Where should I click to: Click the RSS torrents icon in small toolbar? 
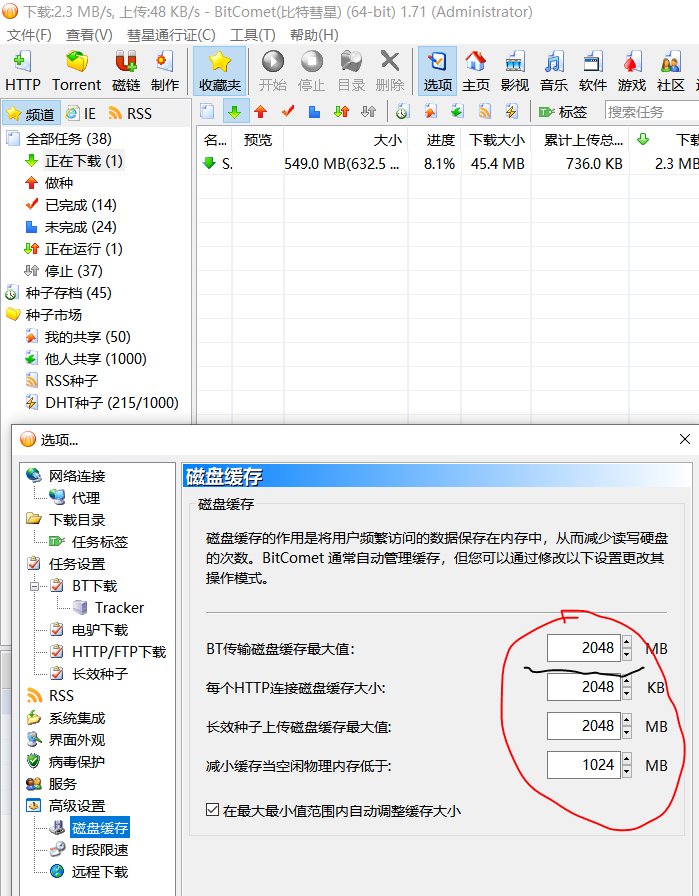[485, 111]
